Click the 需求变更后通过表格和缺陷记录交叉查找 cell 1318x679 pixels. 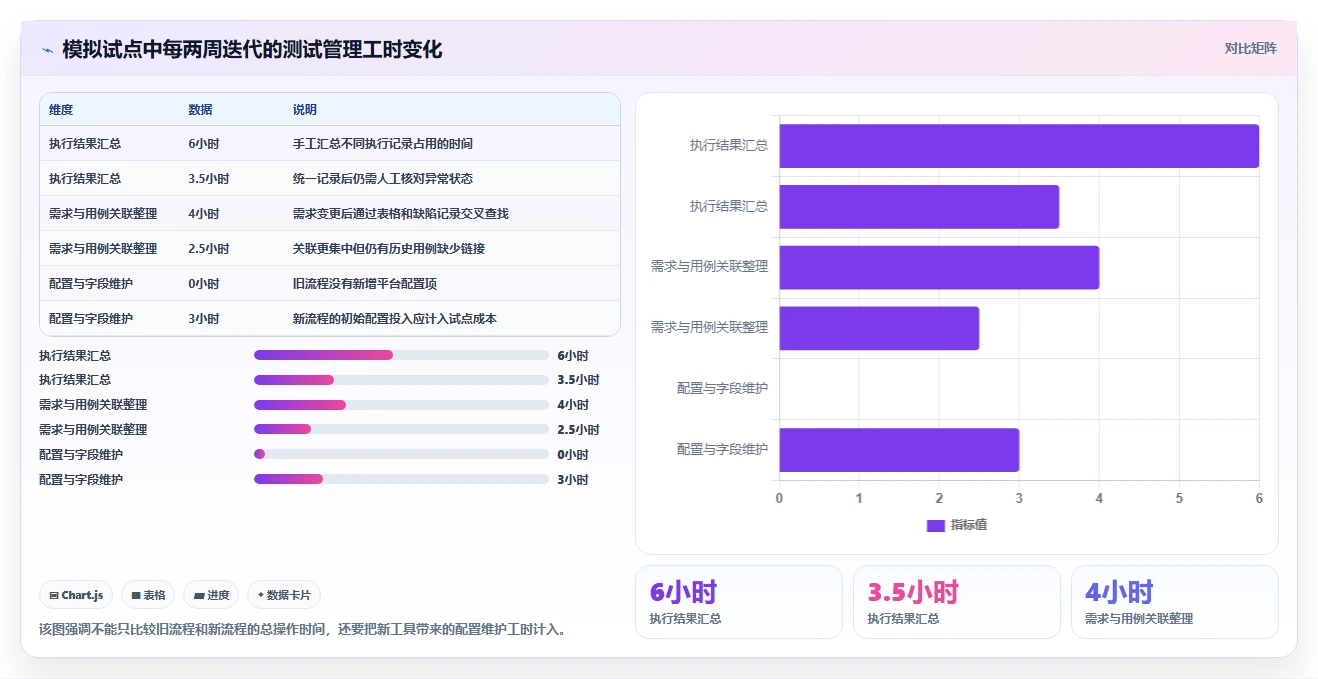click(401, 214)
